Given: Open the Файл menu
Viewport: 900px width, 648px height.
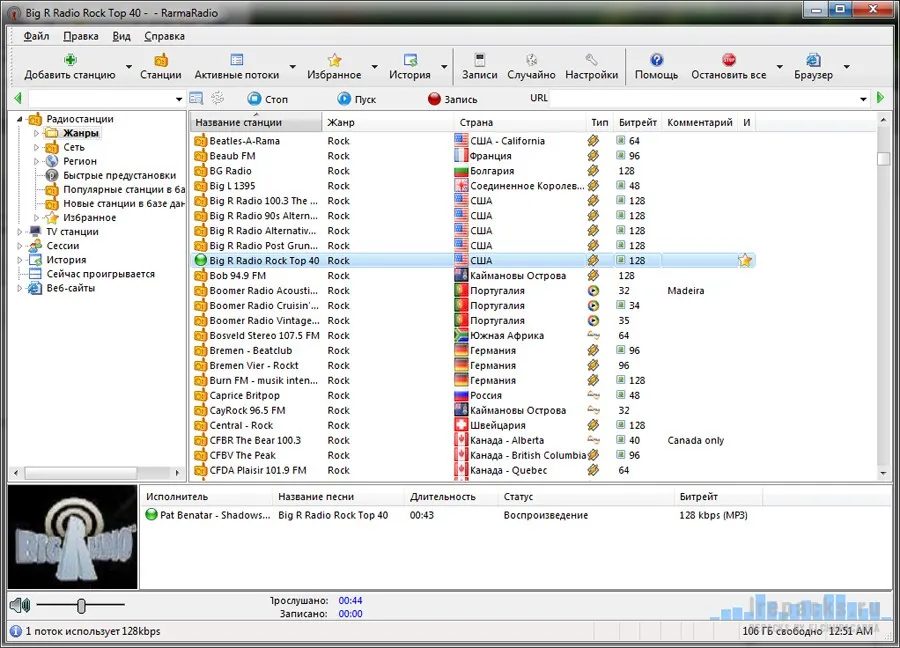Looking at the screenshot, I should [36, 36].
